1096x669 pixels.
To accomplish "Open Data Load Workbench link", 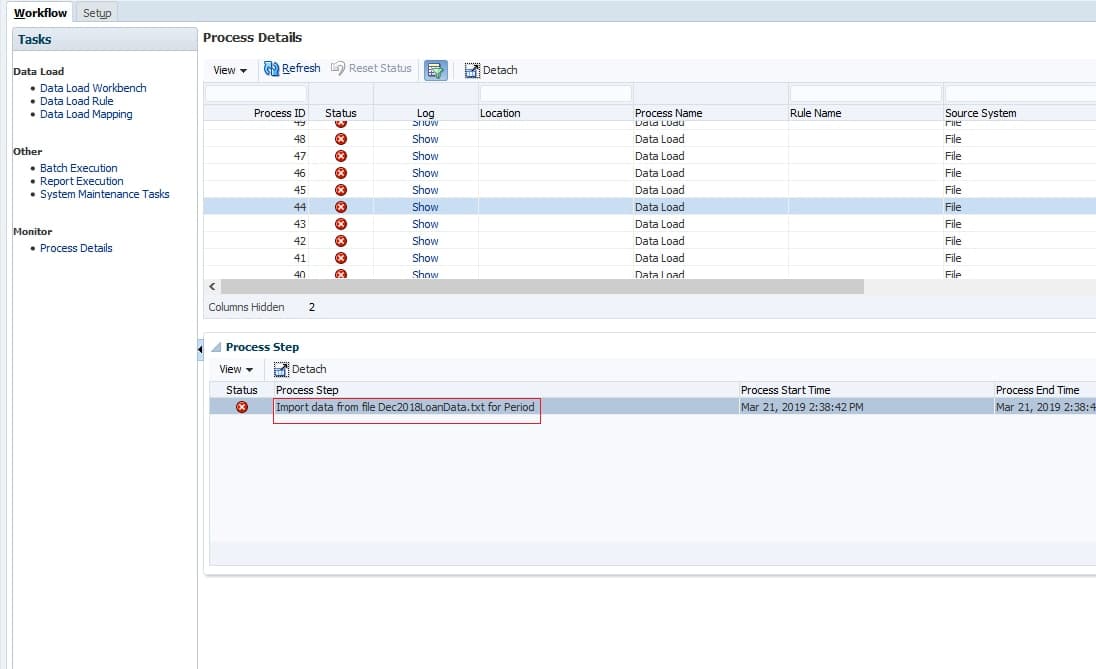I will tap(92, 87).
